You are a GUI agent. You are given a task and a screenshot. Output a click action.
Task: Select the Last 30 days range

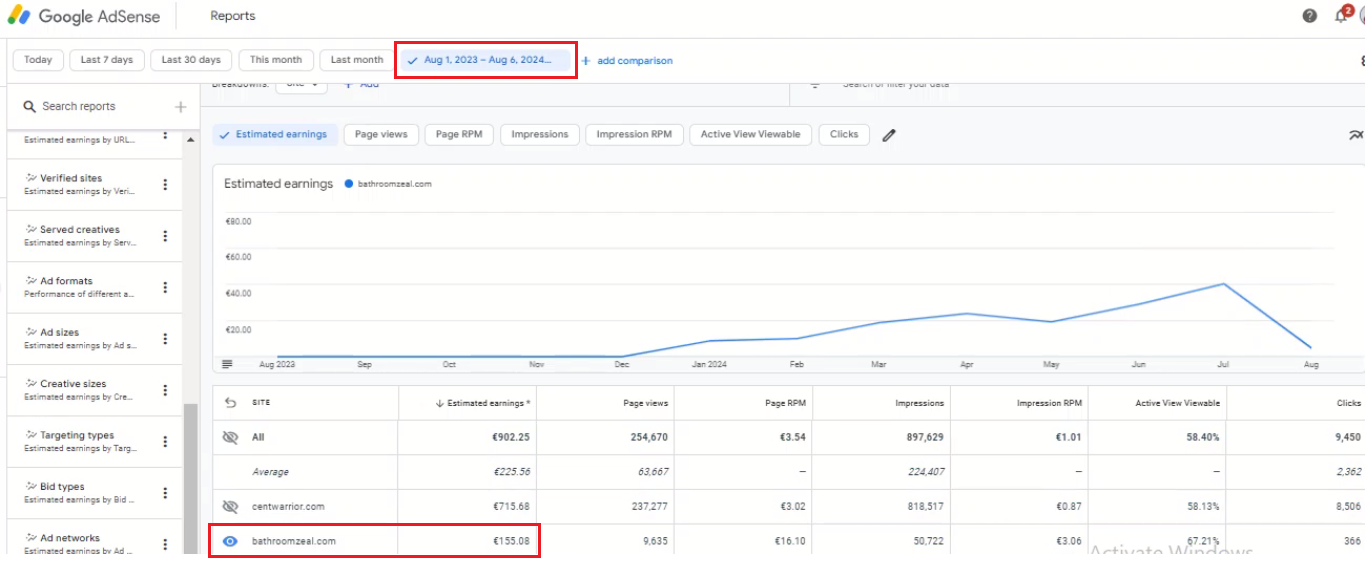(x=191, y=60)
